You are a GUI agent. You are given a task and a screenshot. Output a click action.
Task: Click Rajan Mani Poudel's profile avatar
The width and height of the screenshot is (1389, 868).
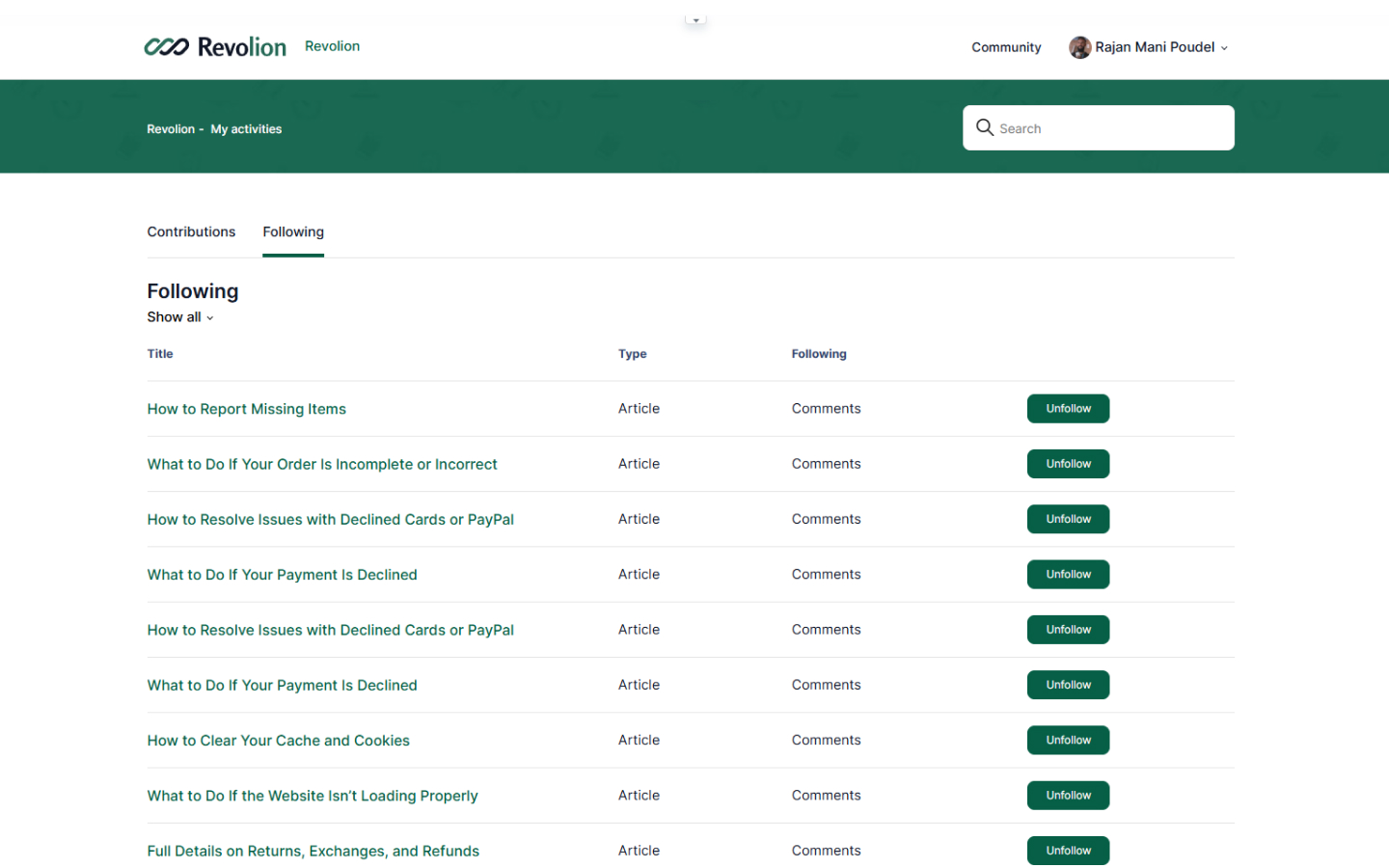[x=1079, y=47]
